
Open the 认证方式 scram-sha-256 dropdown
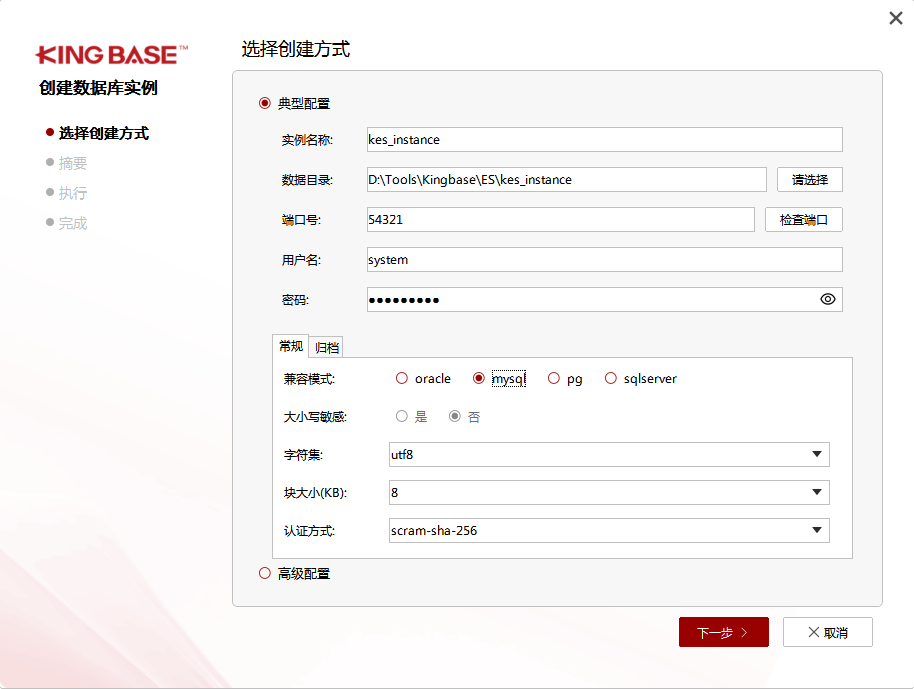coord(609,530)
